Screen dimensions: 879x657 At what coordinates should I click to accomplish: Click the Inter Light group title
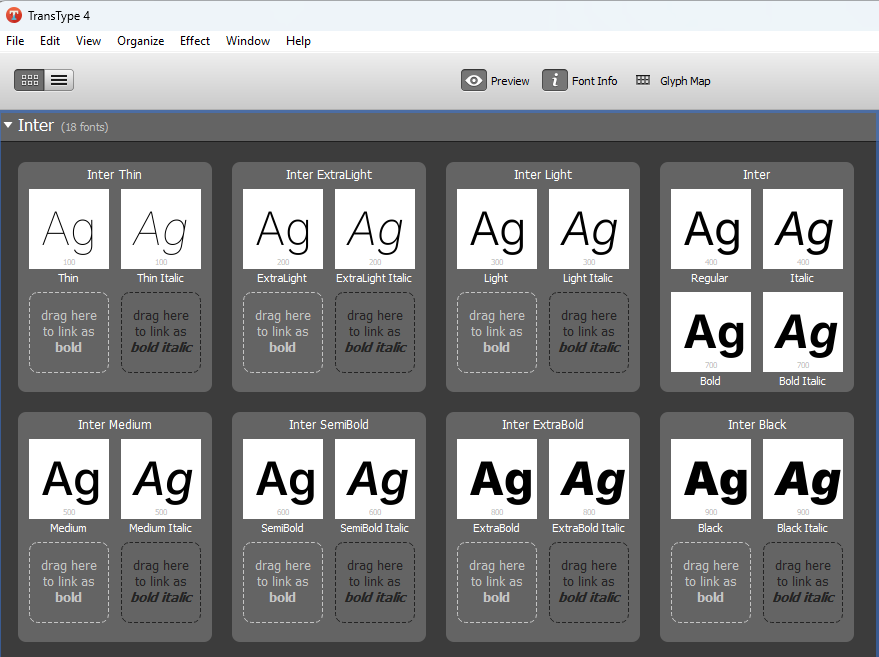coord(543,175)
